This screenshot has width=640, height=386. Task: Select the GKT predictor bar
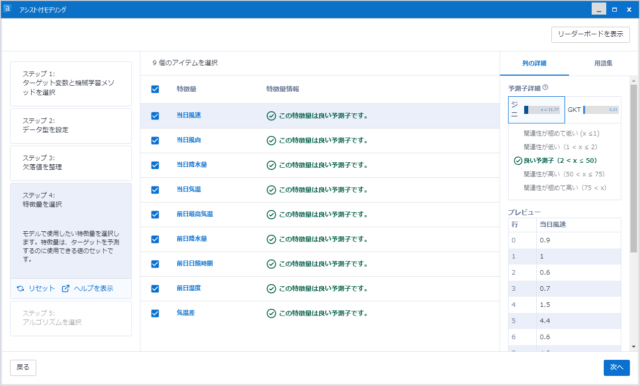tap(593, 110)
